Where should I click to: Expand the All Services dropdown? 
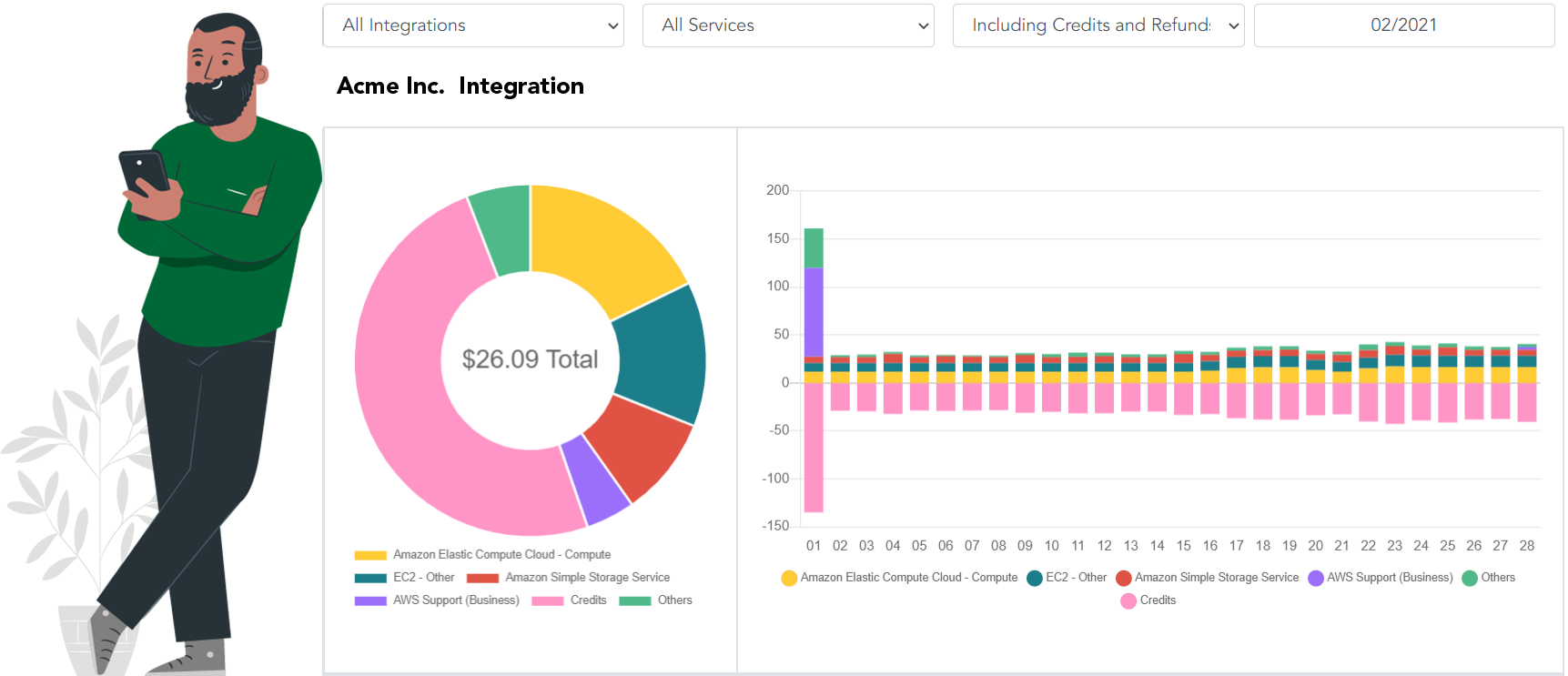click(787, 25)
